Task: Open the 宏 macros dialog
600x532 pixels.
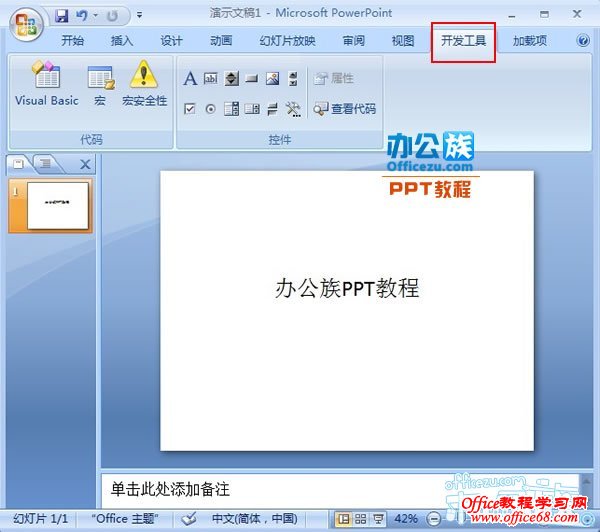Action: (x=100, y=84)
